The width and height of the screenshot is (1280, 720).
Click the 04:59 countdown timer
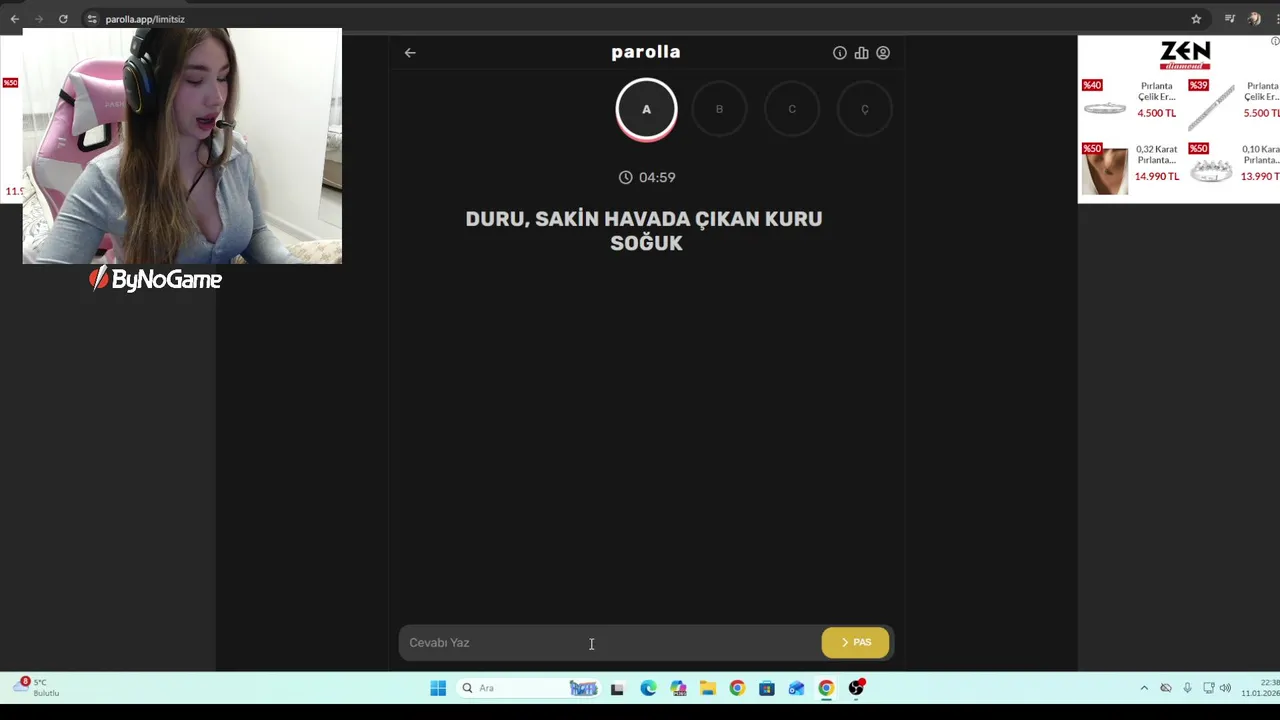point(647,177)
